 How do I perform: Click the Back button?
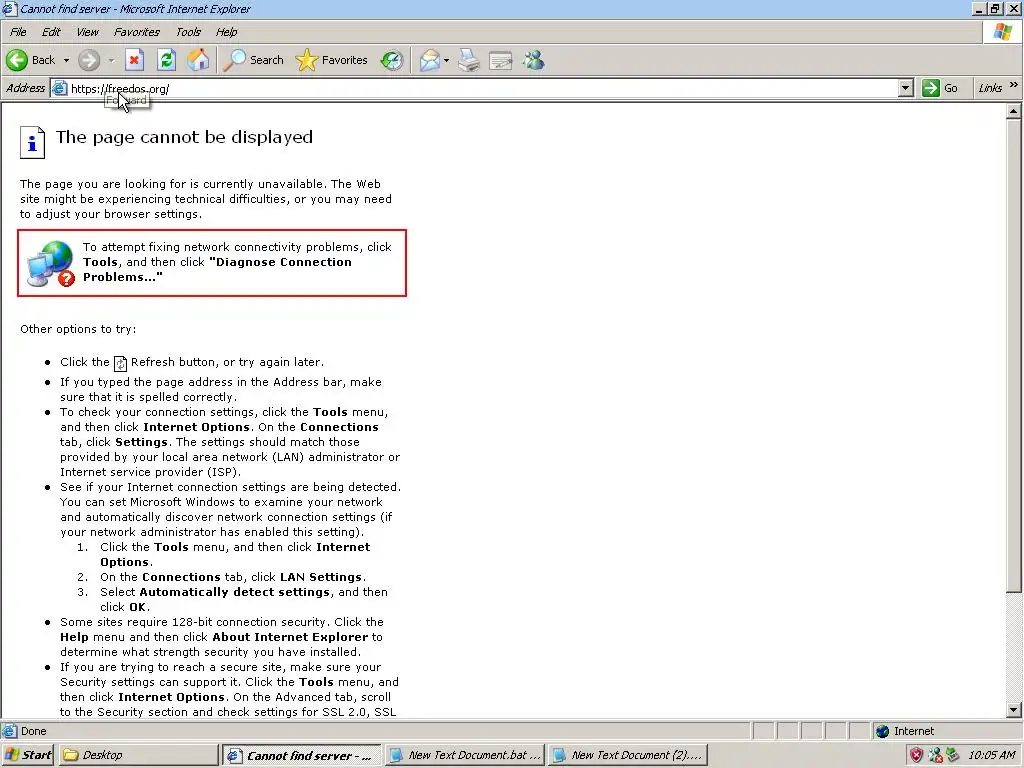coord(31,60)
